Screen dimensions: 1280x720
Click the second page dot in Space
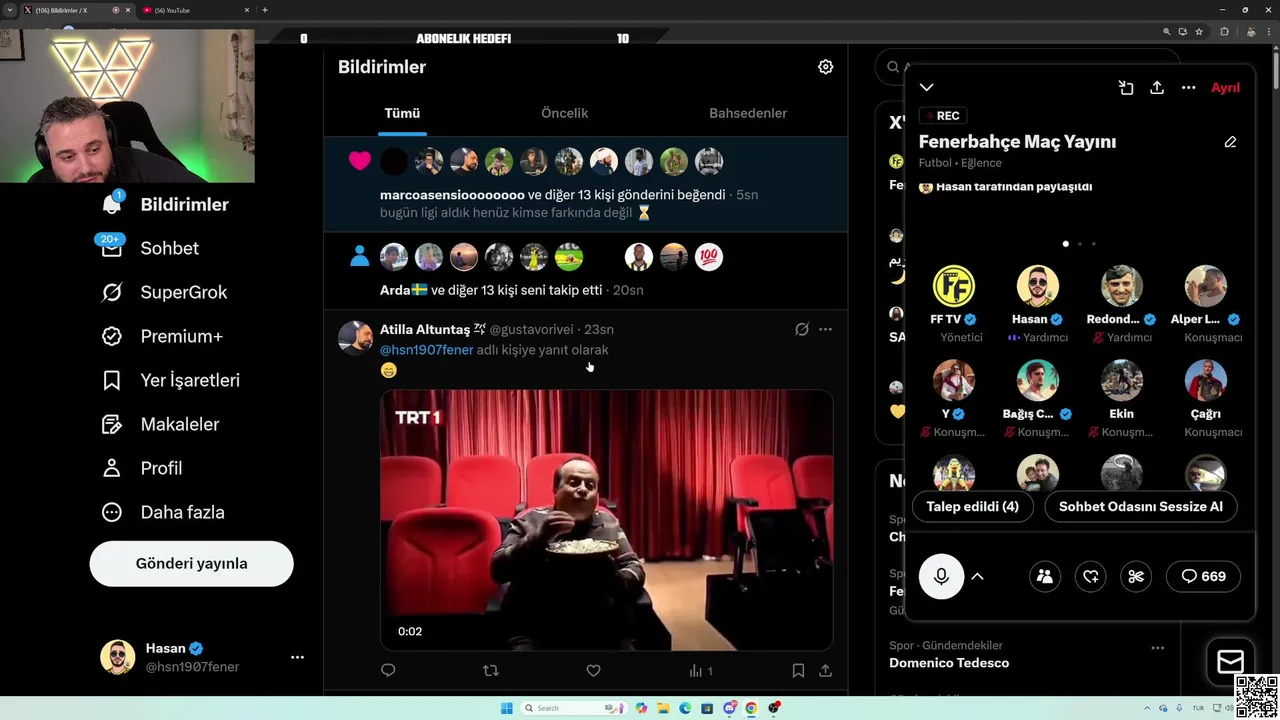(1079, 244)
